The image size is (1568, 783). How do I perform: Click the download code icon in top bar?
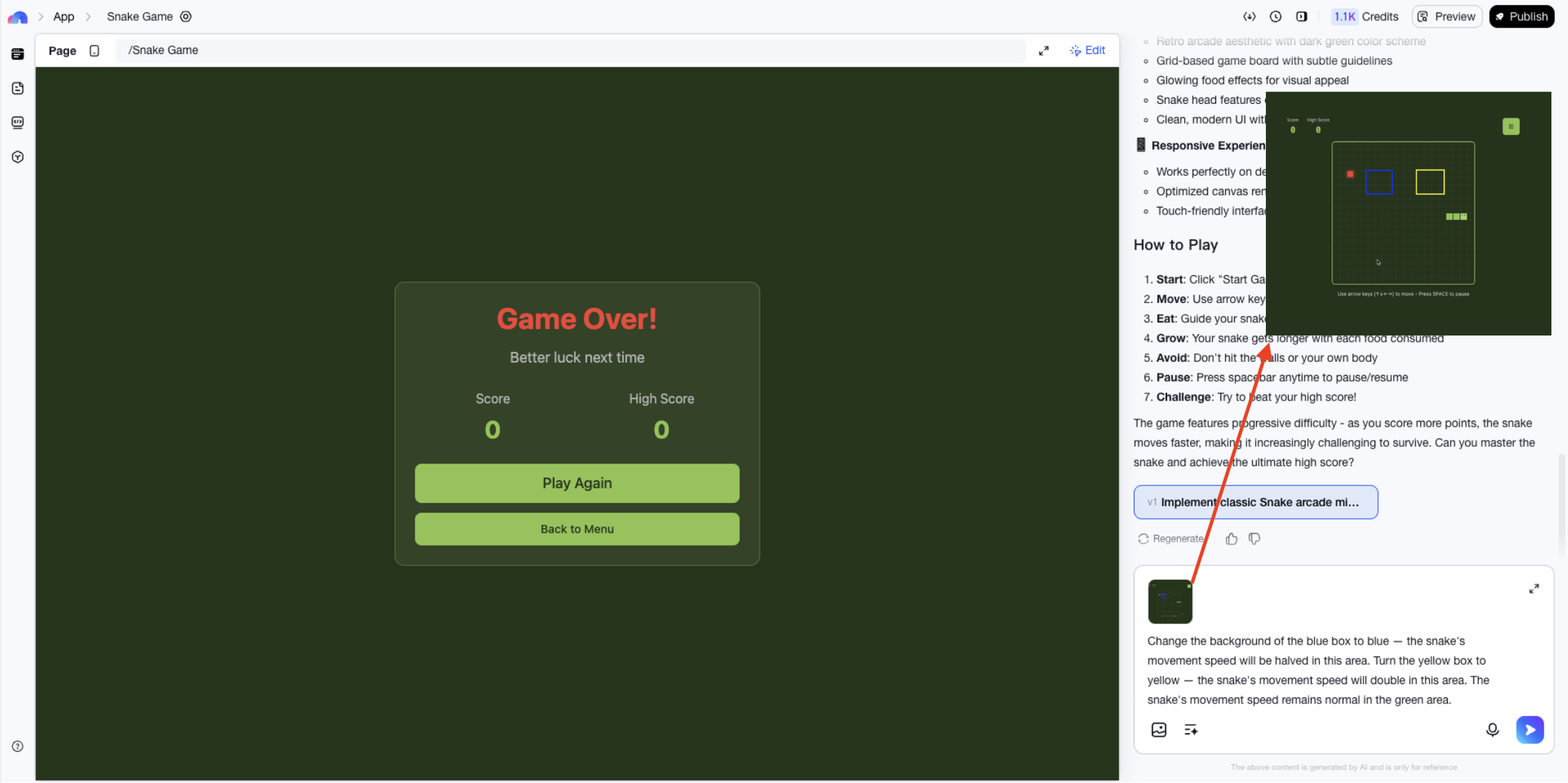[1249, 17]
